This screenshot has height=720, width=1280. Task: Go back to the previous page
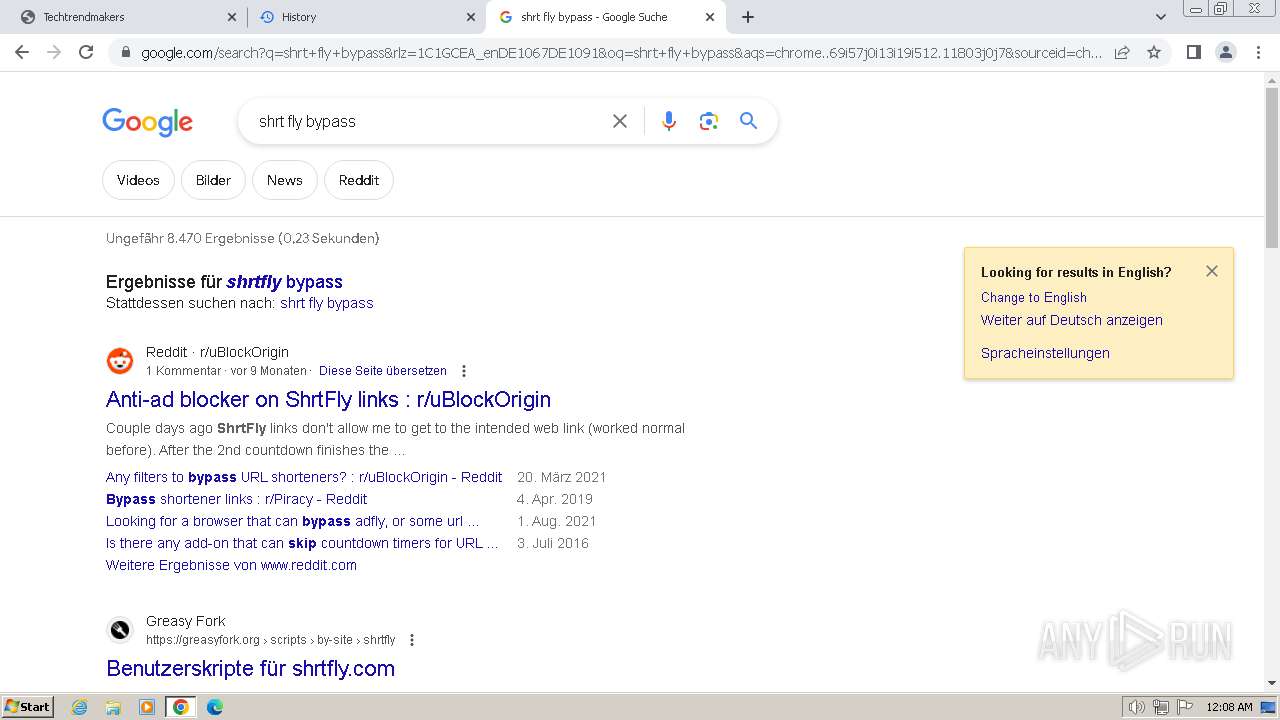22,52
